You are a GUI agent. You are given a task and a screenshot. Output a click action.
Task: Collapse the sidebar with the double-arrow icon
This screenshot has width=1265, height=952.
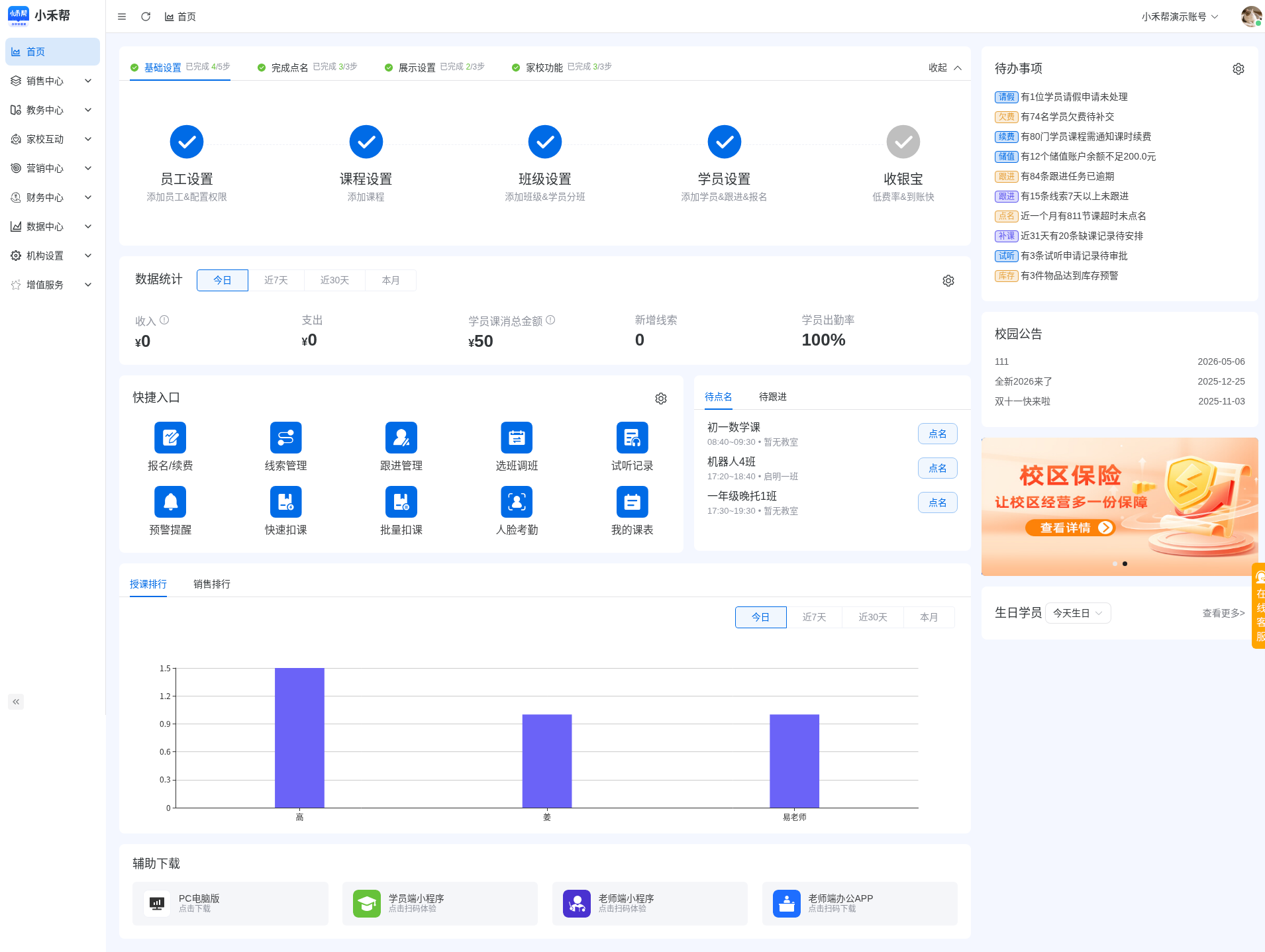16,702
